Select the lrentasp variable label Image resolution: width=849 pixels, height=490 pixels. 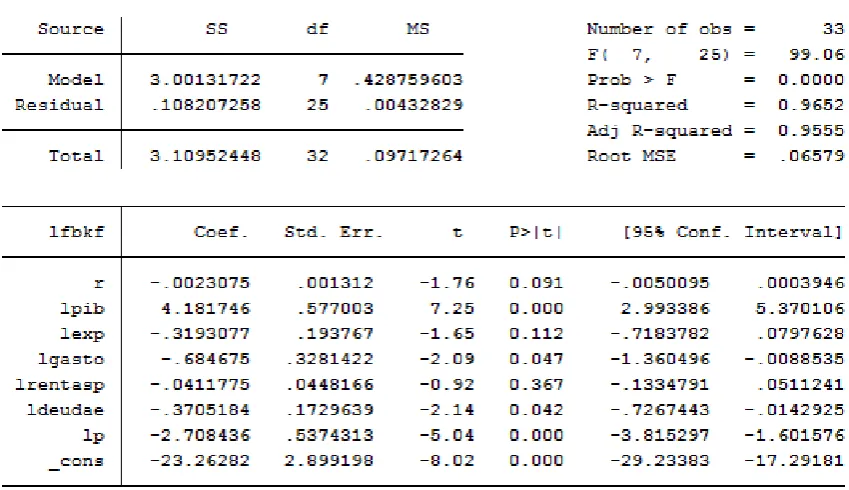coord(60,385)
